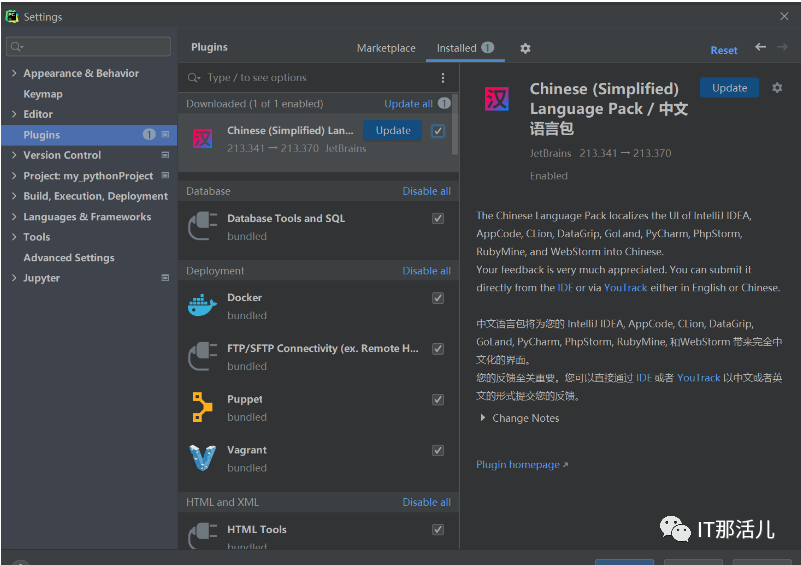Viewport: 801px width, 565px height.
Task: Click Disable all for Deployment group
Action: [427, 271]
